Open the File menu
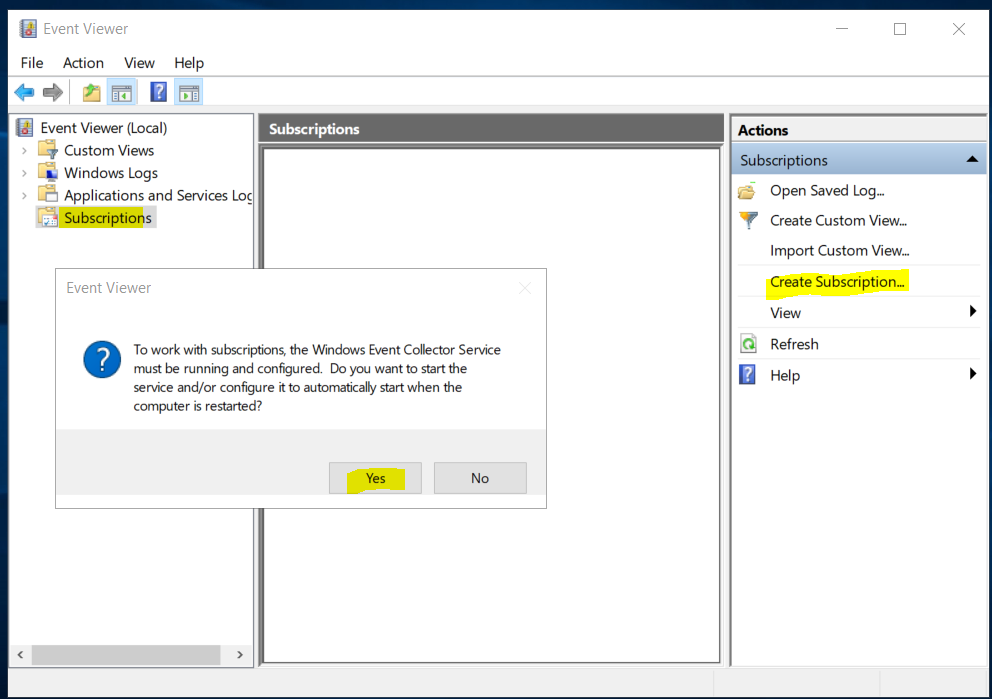The width and height of the screenshot is (992, 699). pyautogui.click(x=32, y=63)
